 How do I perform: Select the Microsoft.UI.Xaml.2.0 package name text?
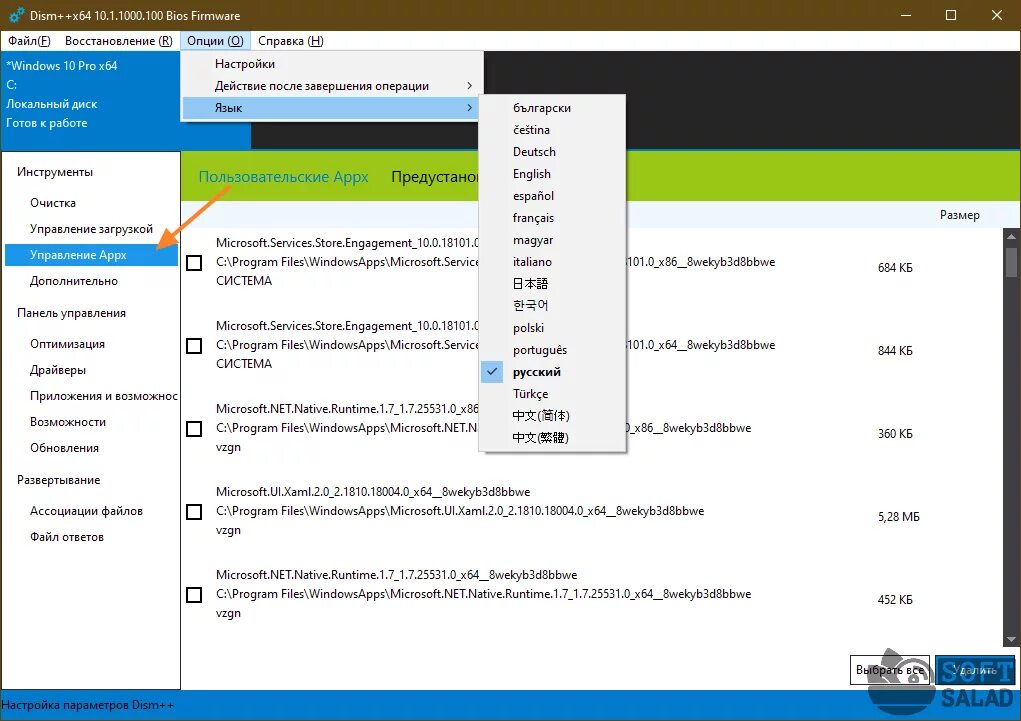(x=373, y=492)
